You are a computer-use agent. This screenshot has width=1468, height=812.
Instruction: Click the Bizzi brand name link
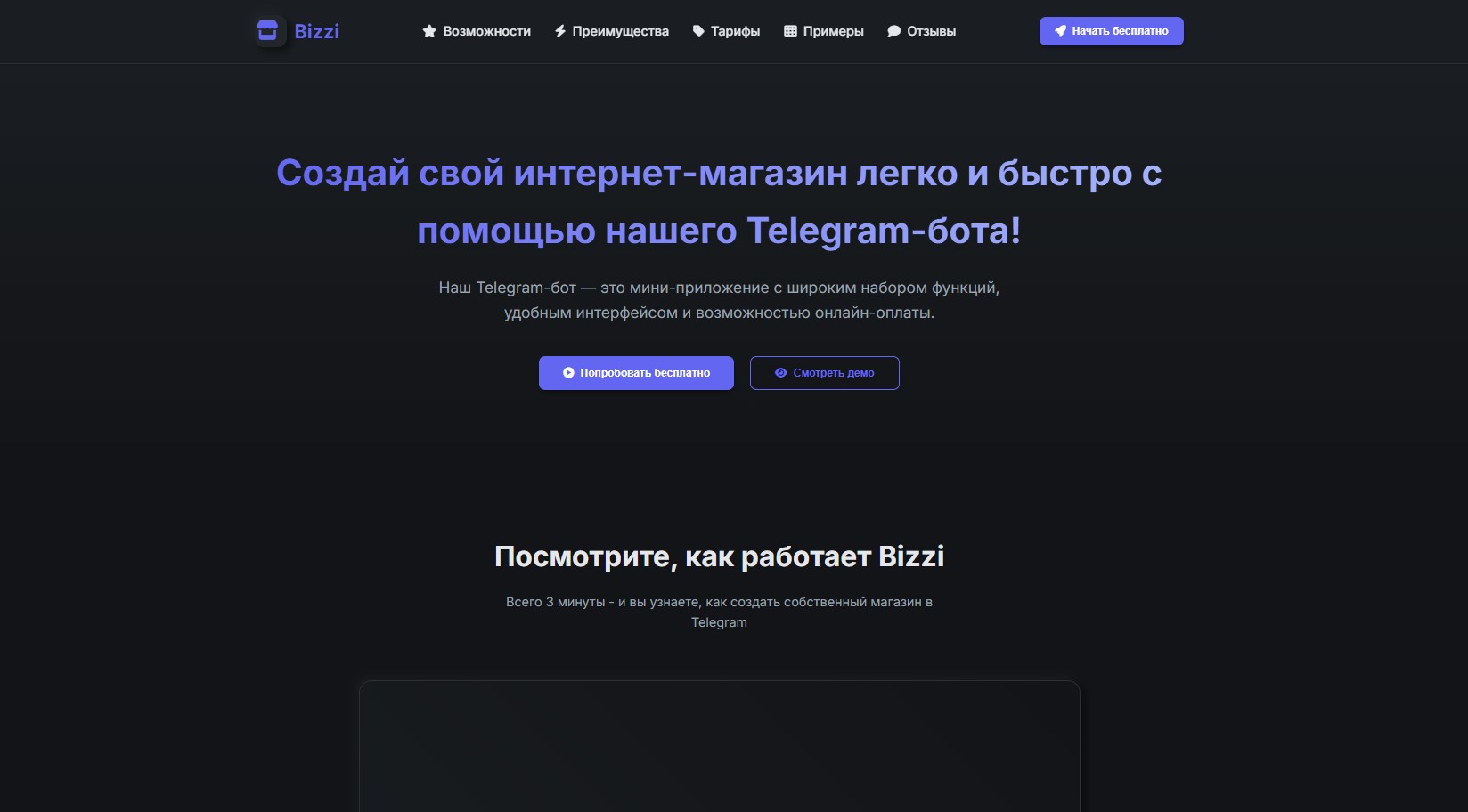click(x=317, y=31)
